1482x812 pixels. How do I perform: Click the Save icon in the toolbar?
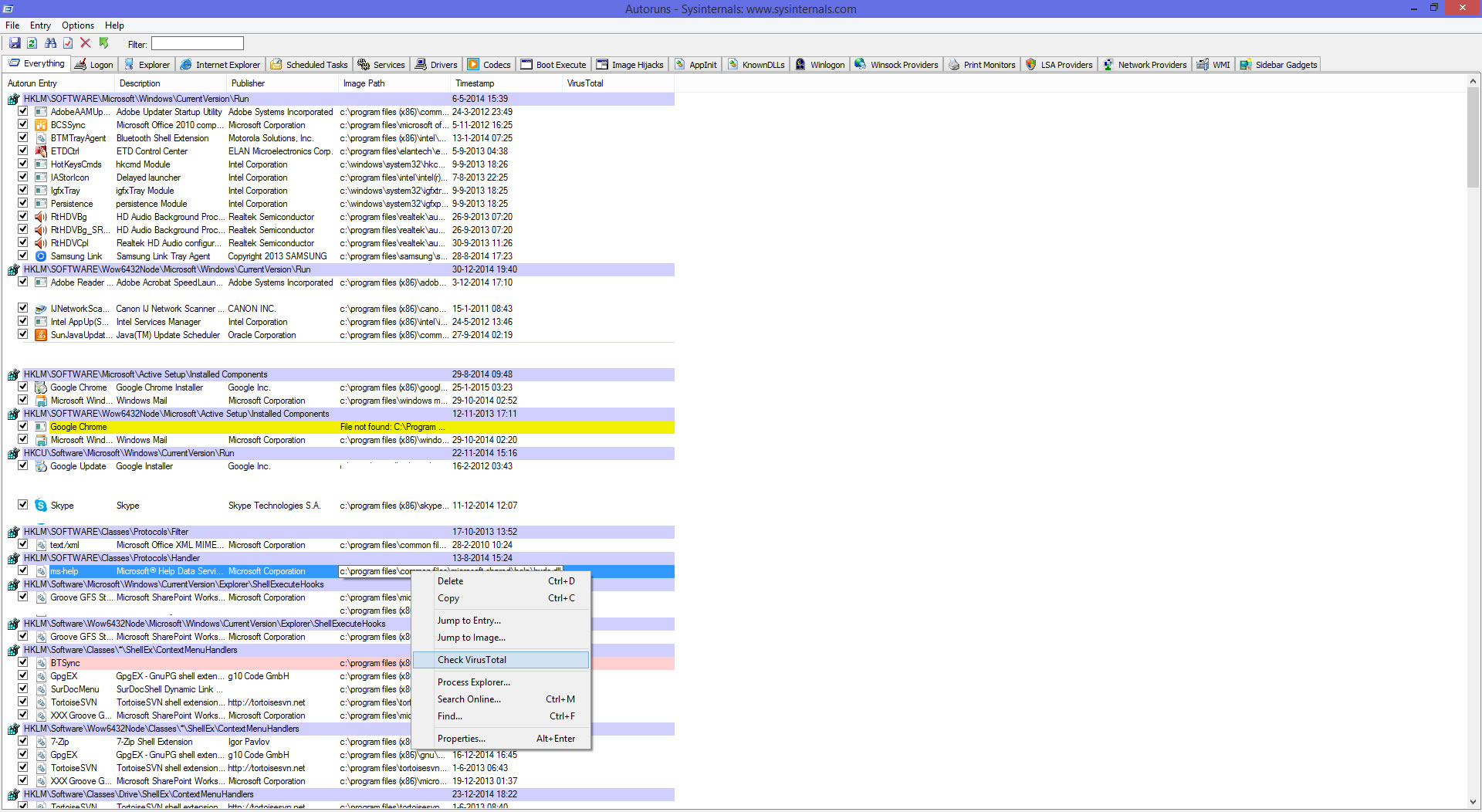click(x=15, y=43)
